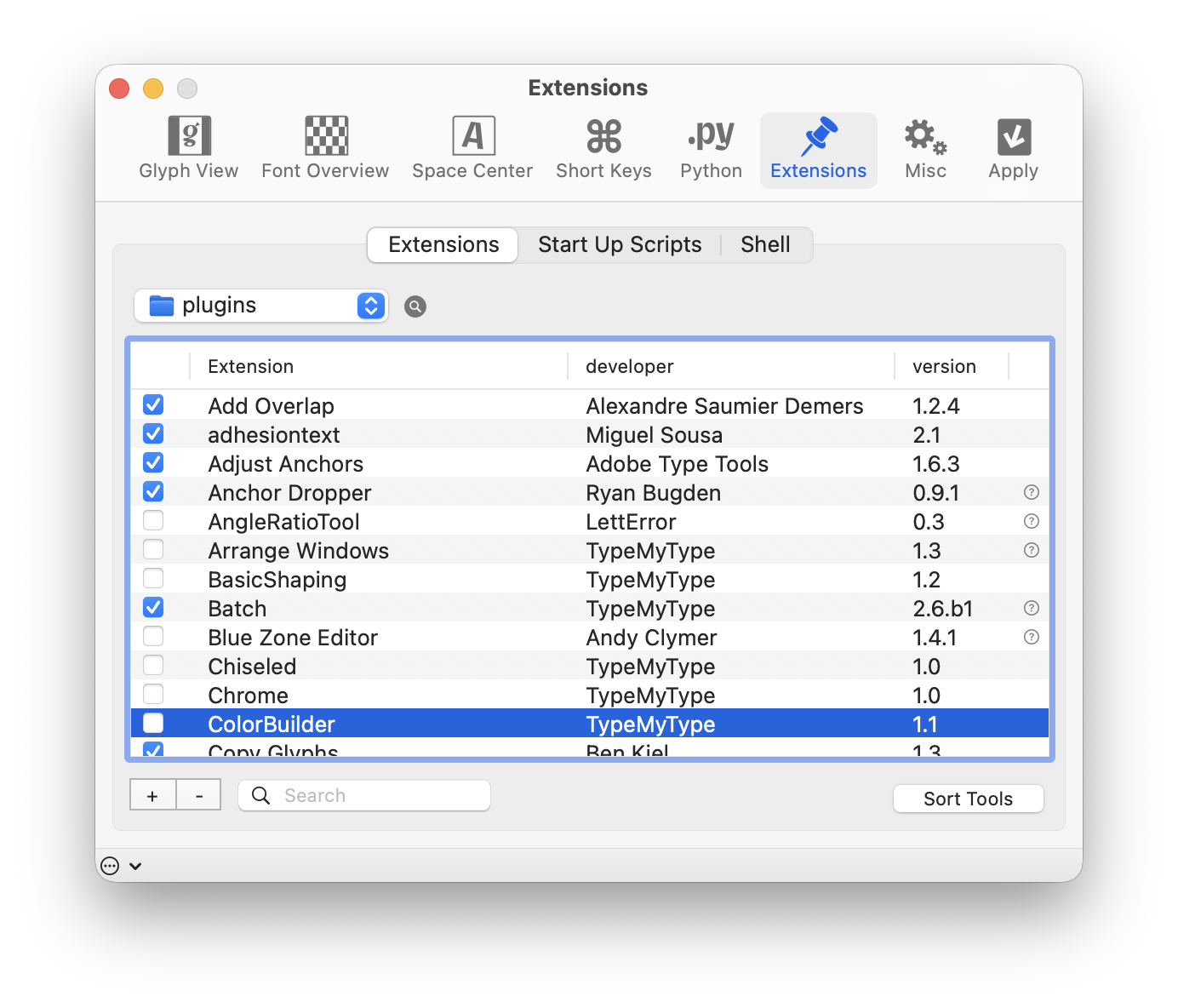Open the Font Overview preferences
Screen dimensions: 1178x1008
(325, 149)
